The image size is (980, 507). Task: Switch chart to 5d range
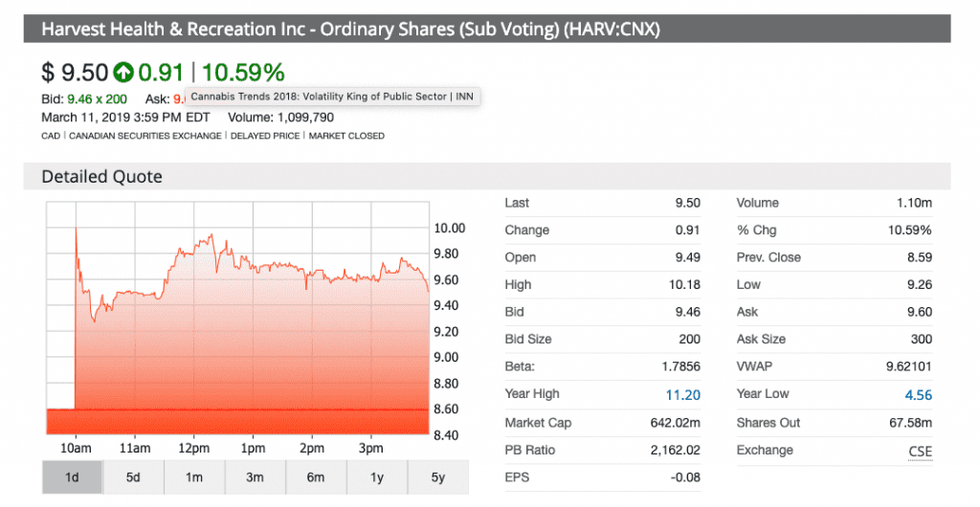133,477
